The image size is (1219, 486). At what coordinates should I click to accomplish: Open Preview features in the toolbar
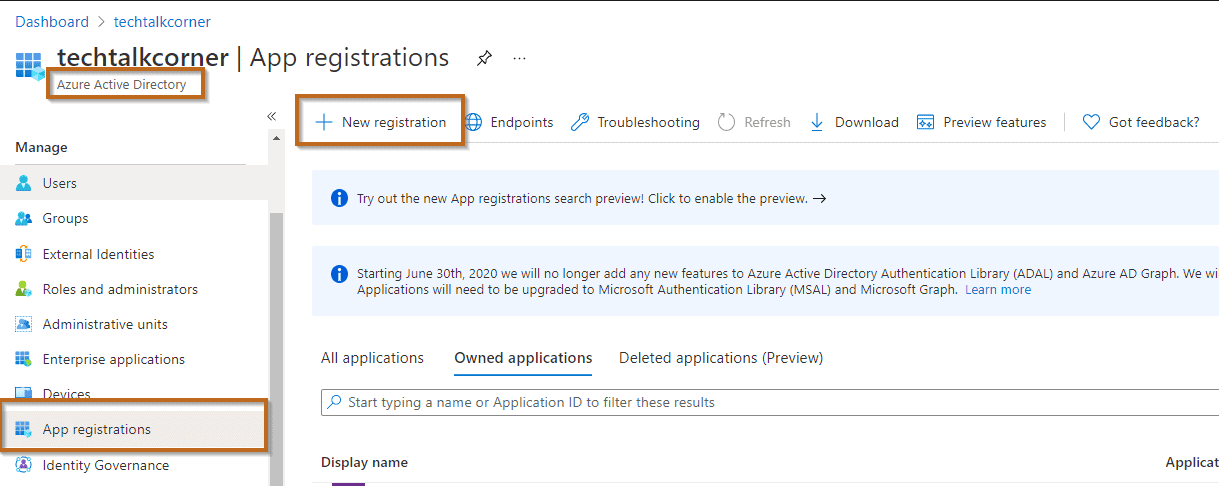click(x=981, y=122)
